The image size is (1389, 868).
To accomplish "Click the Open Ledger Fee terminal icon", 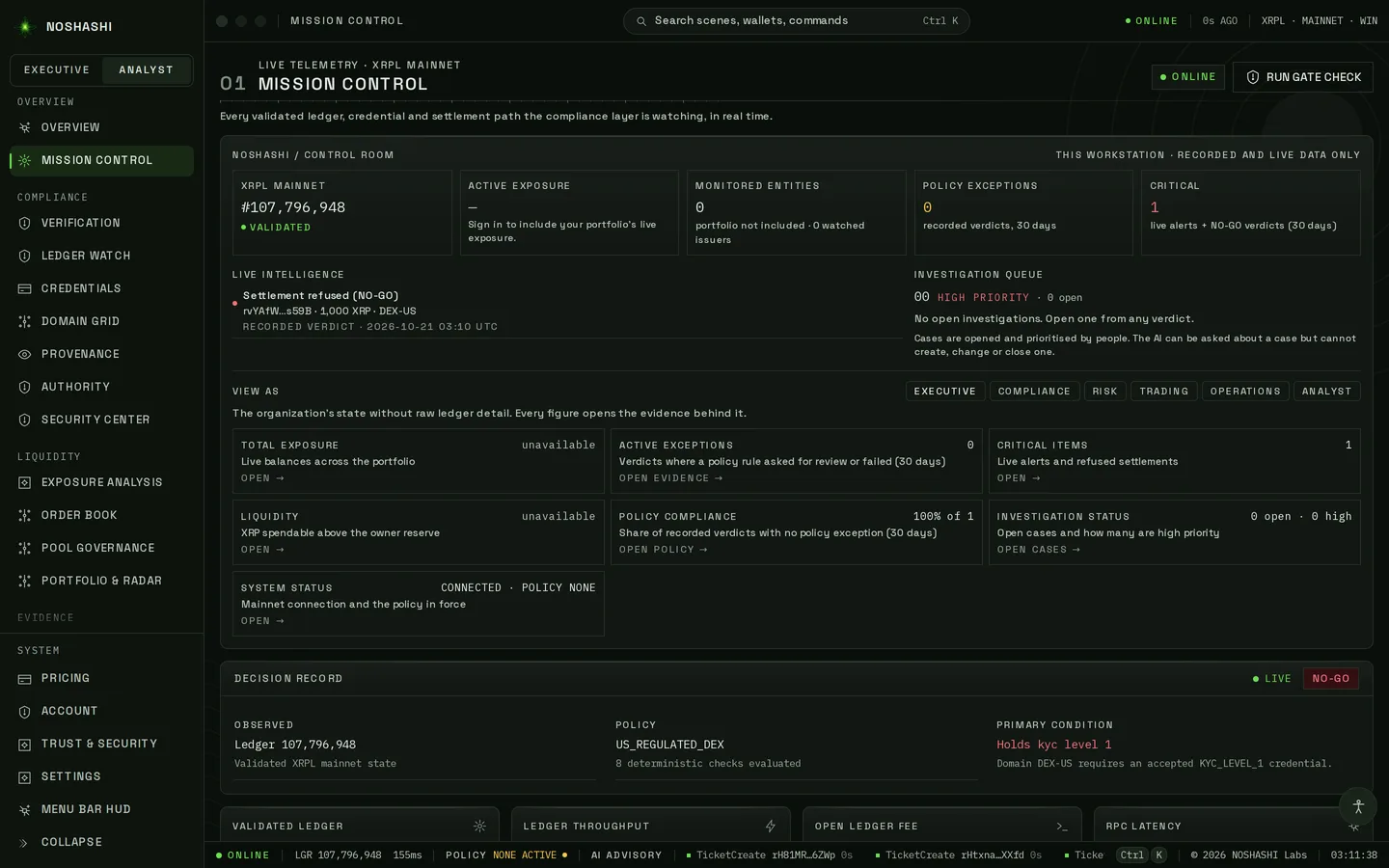I will [x=1062, y=827].
